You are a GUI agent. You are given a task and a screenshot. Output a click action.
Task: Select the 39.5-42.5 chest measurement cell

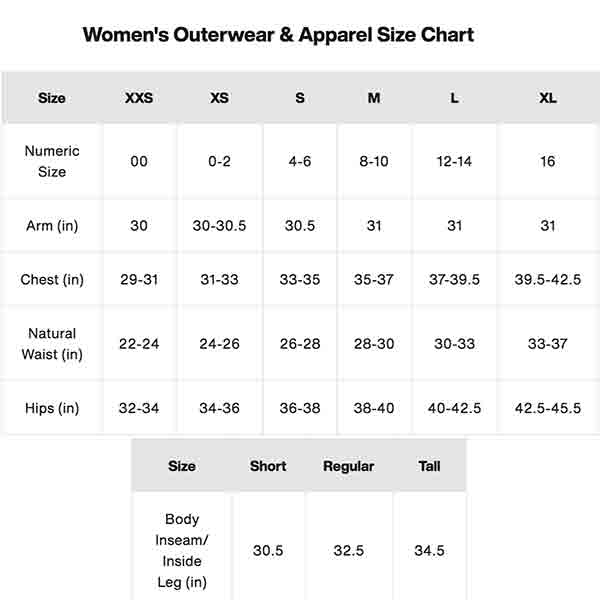point(547,280)
